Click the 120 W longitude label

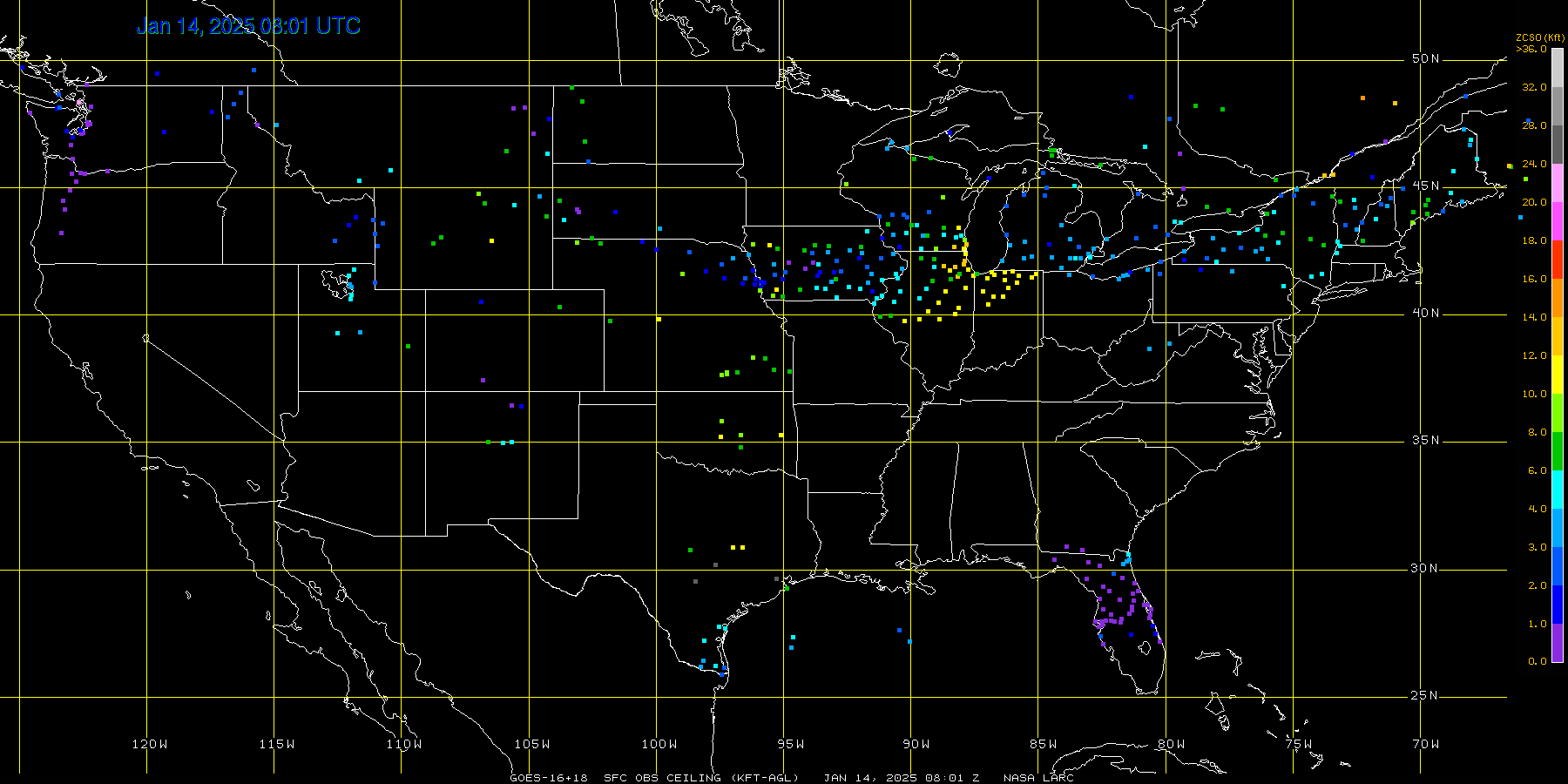pyautogui.click(x=150, y=744)
